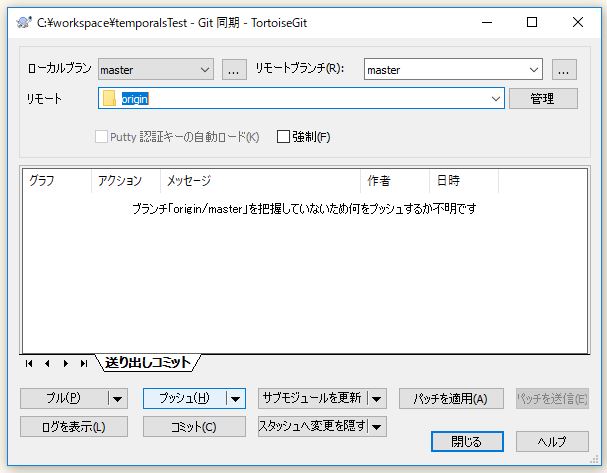Open the remote branch master dropdown
The height and width of the screenshot is (473, 607).
pos(534,70)
